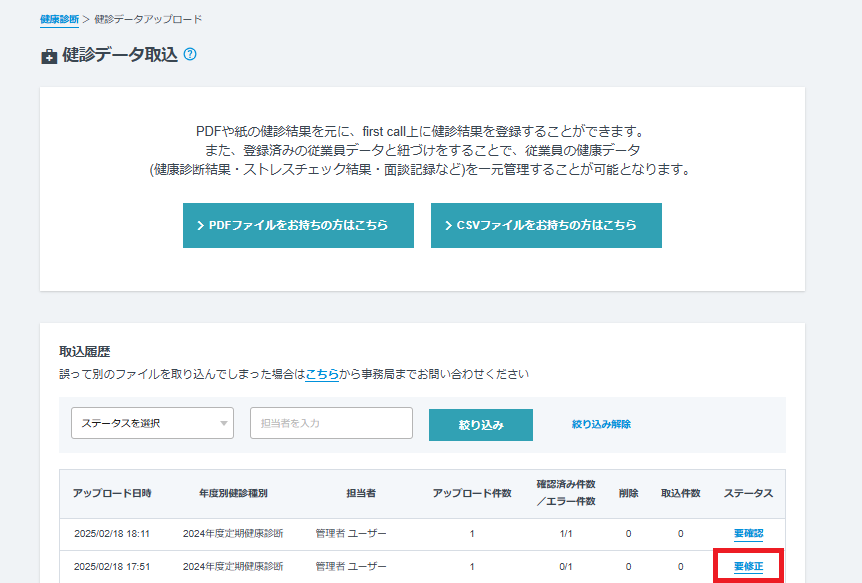
Task: Click the アップロード日時 column header
Action: click(x=112, y=493)
